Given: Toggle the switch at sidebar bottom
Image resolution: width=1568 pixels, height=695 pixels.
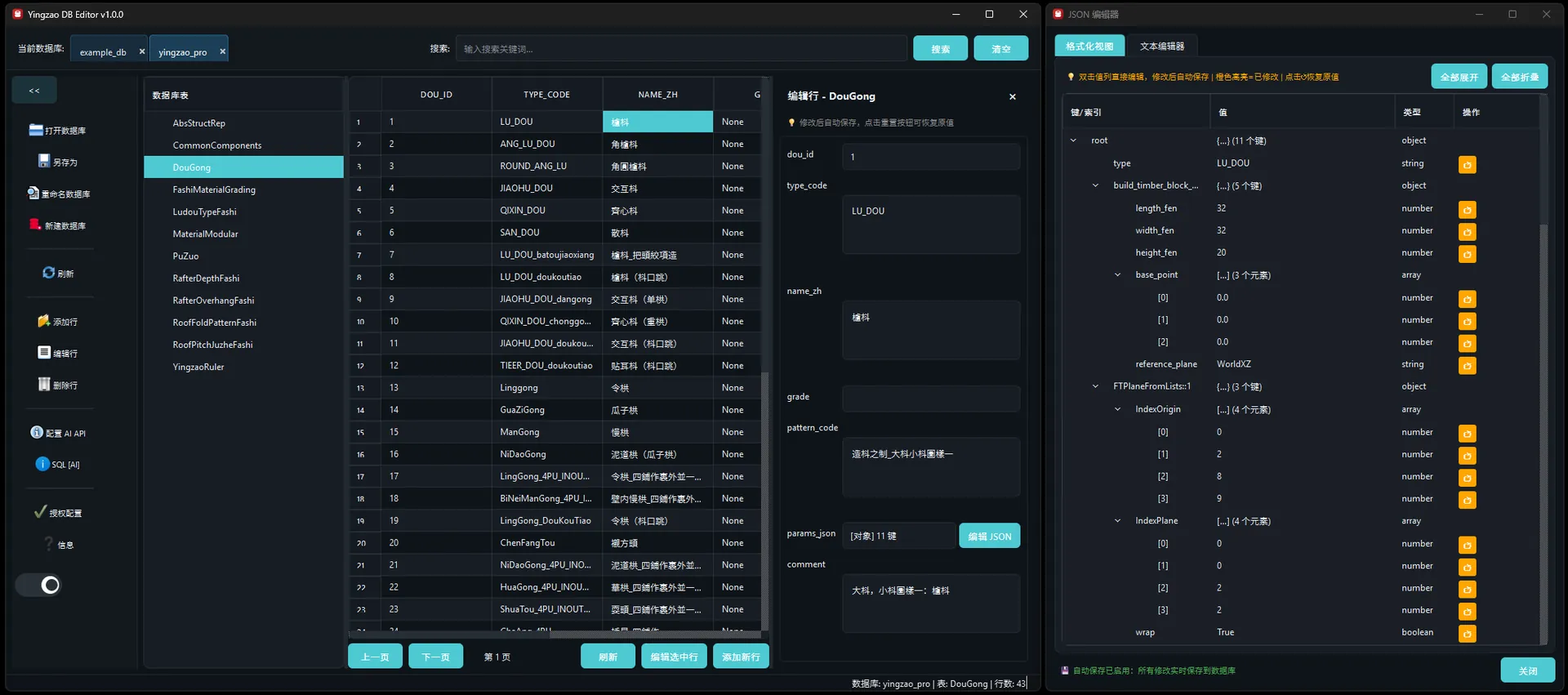Looking at the screenshot, I should [38, 585].
